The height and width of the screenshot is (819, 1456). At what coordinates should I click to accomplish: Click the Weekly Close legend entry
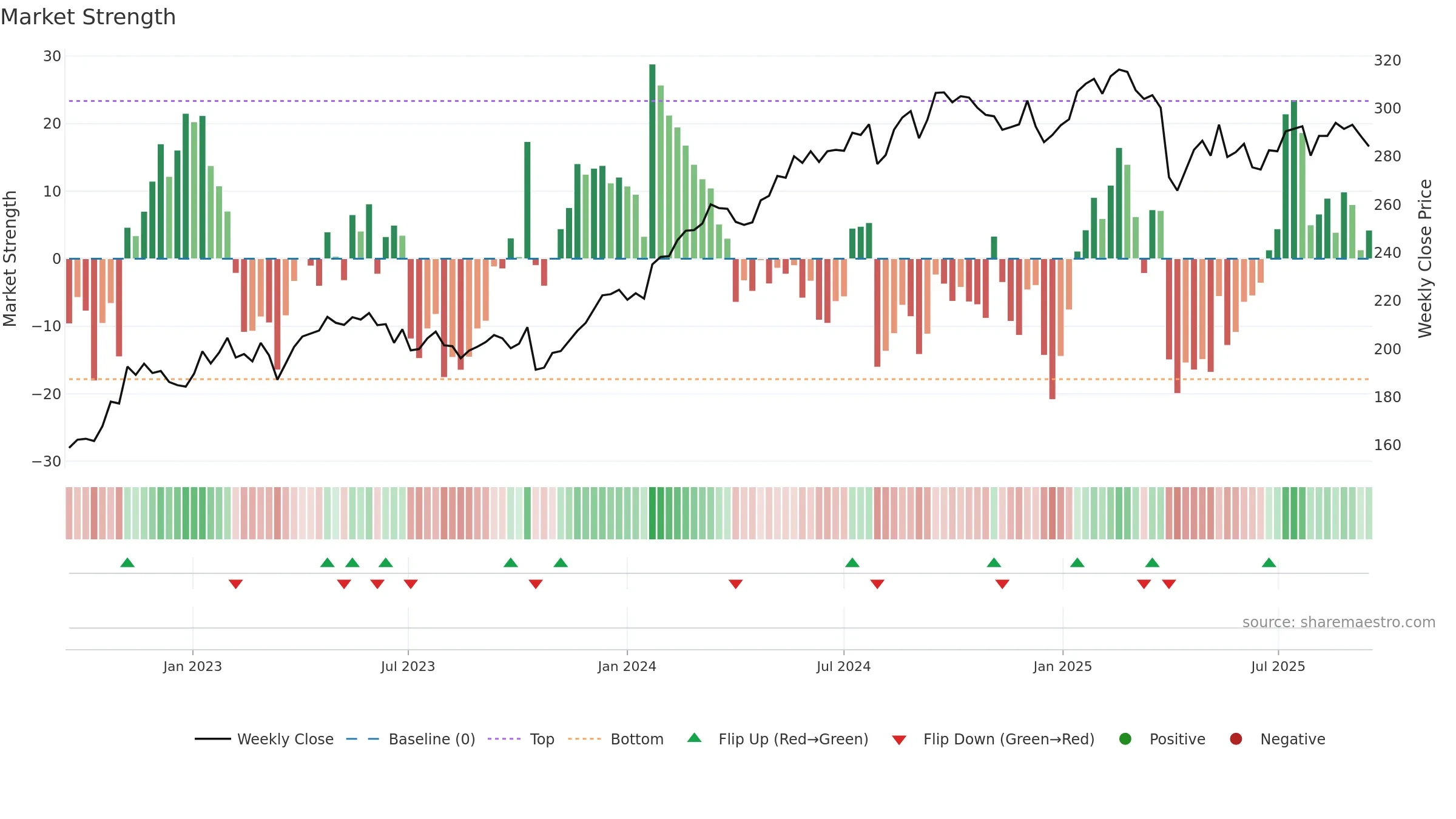click(264, 739)
